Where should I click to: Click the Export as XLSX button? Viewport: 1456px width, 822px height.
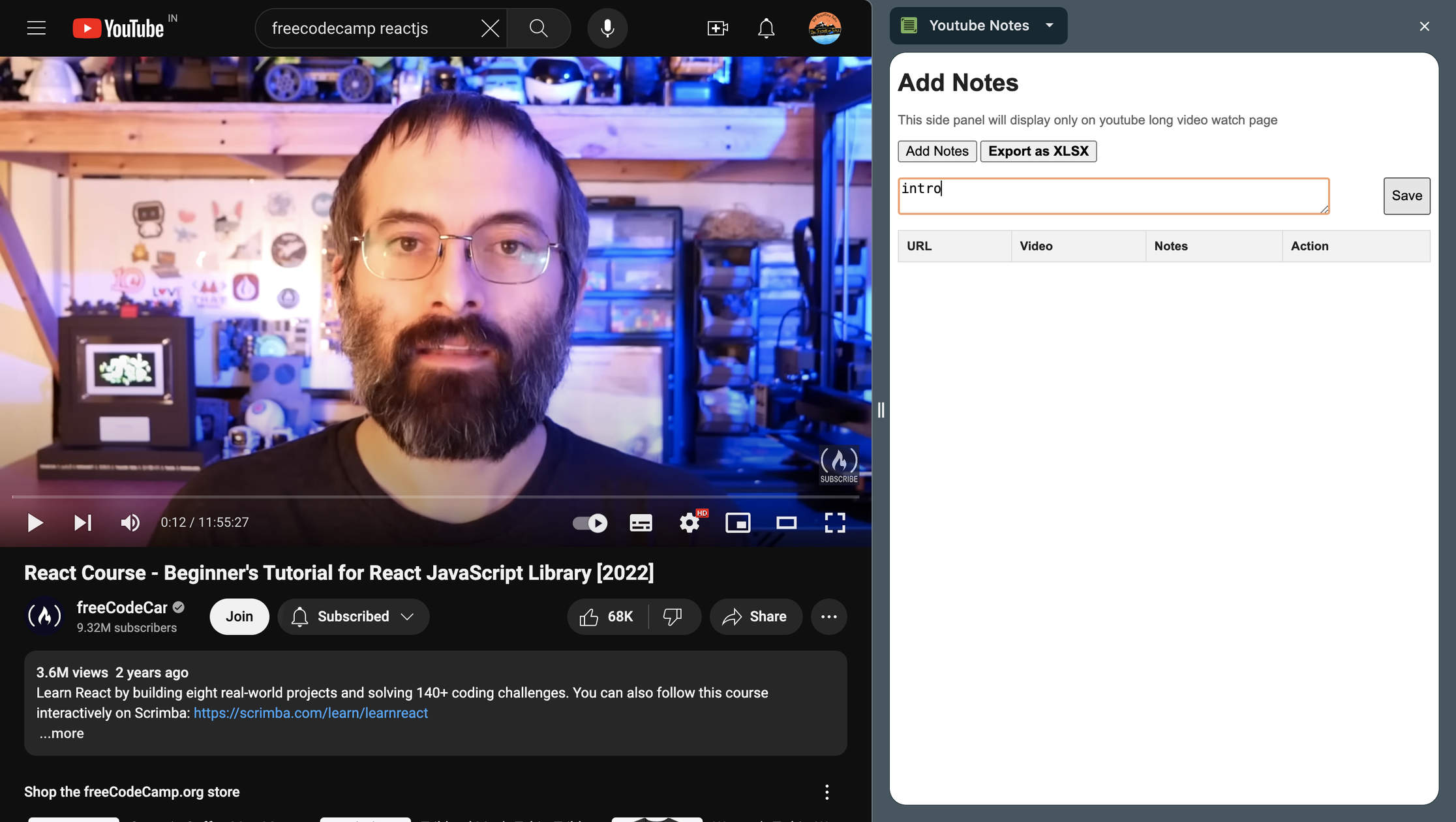(1038, 151)
